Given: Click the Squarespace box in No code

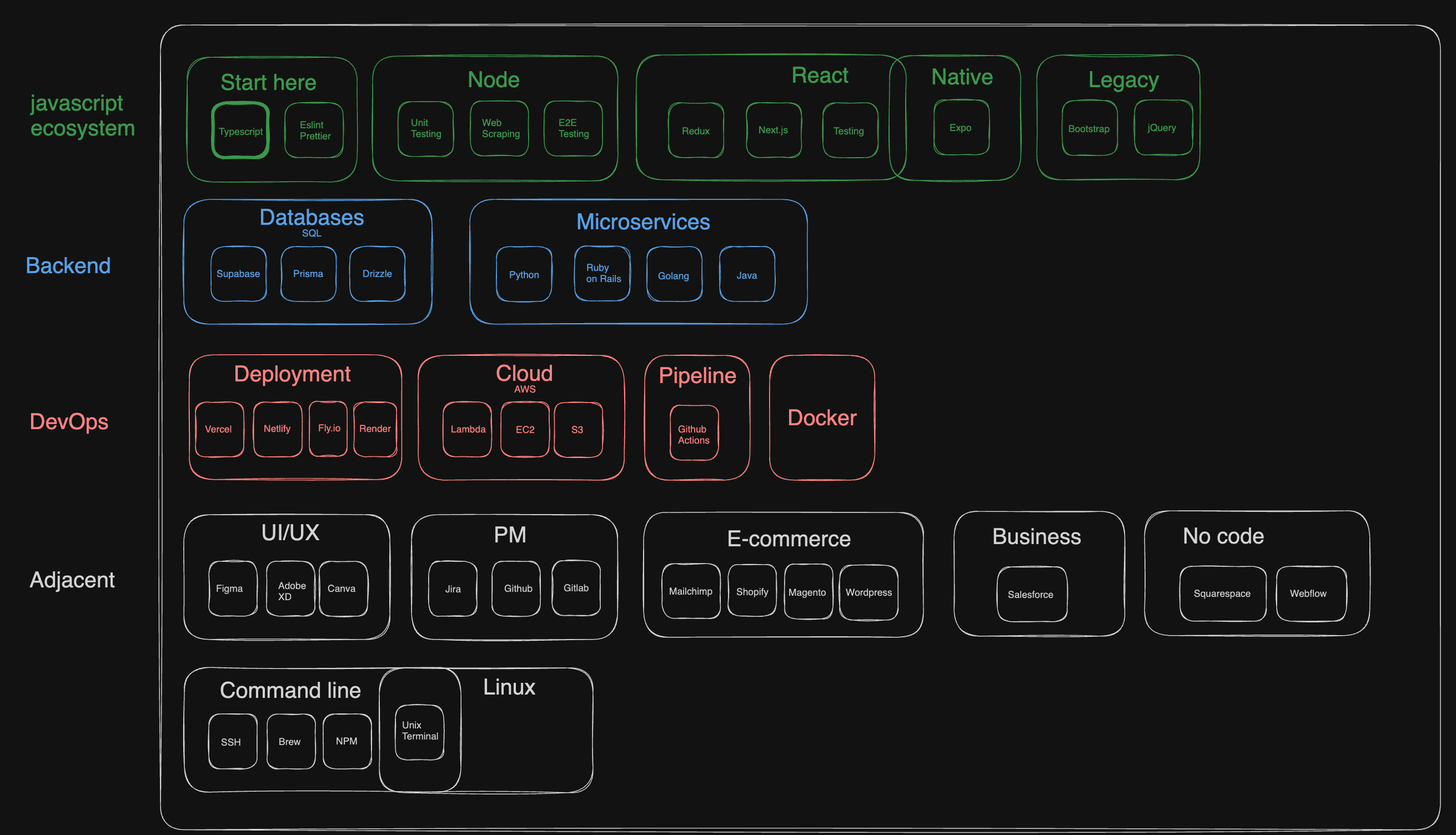Looking at the screenshot, I should (x=1223, y=593).
